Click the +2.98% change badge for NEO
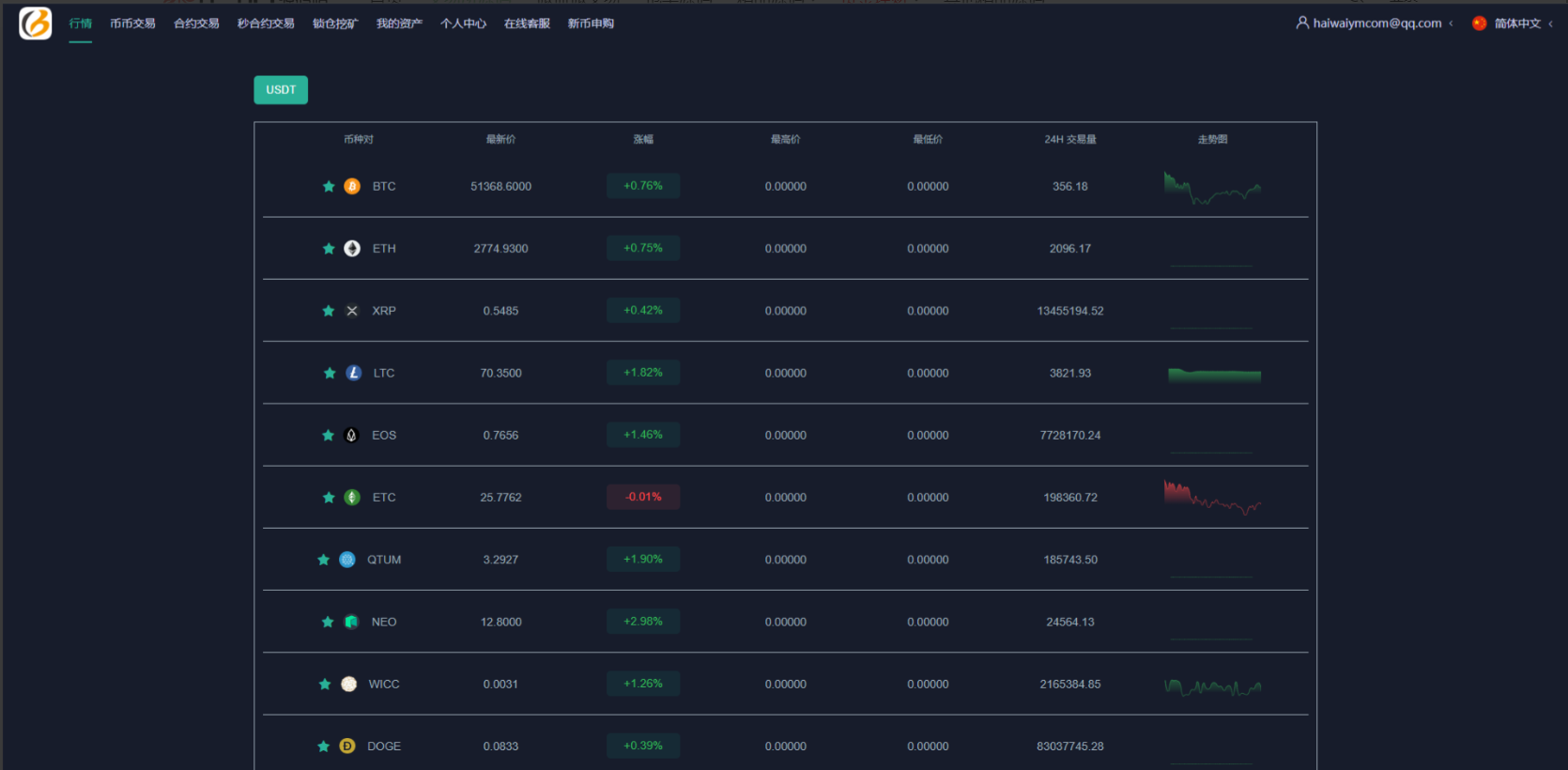The image size is (1568, 770). coord(643,622)
